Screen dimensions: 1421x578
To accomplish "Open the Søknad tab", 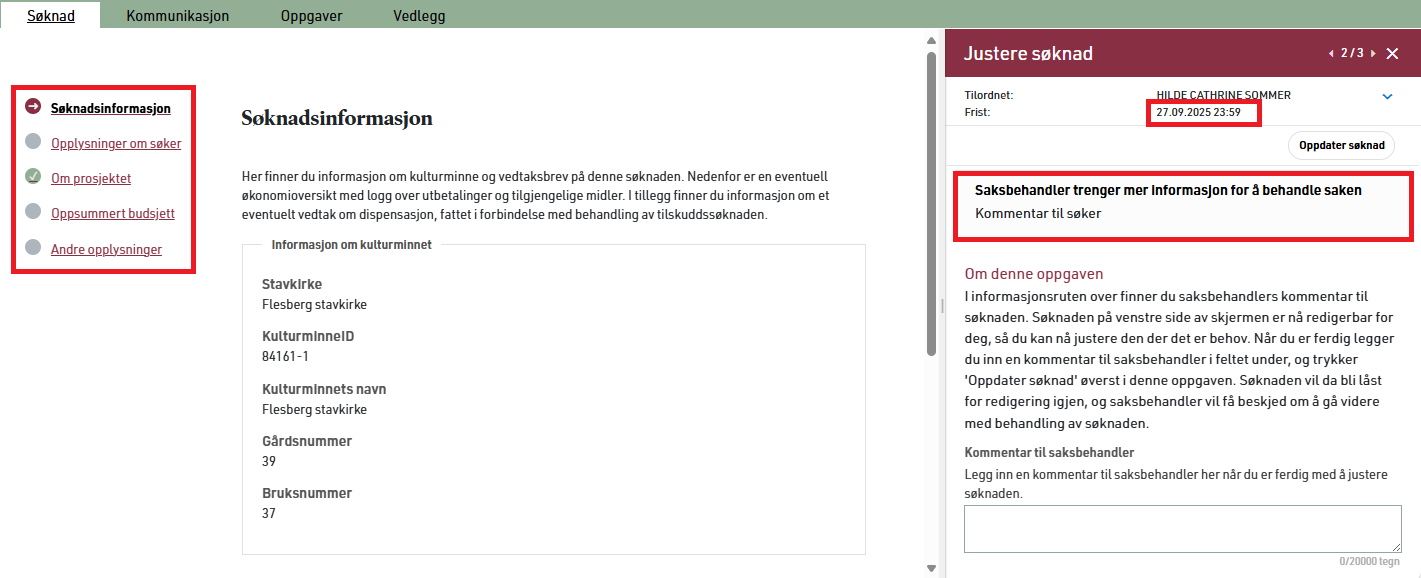I will (x=50, y=16).
